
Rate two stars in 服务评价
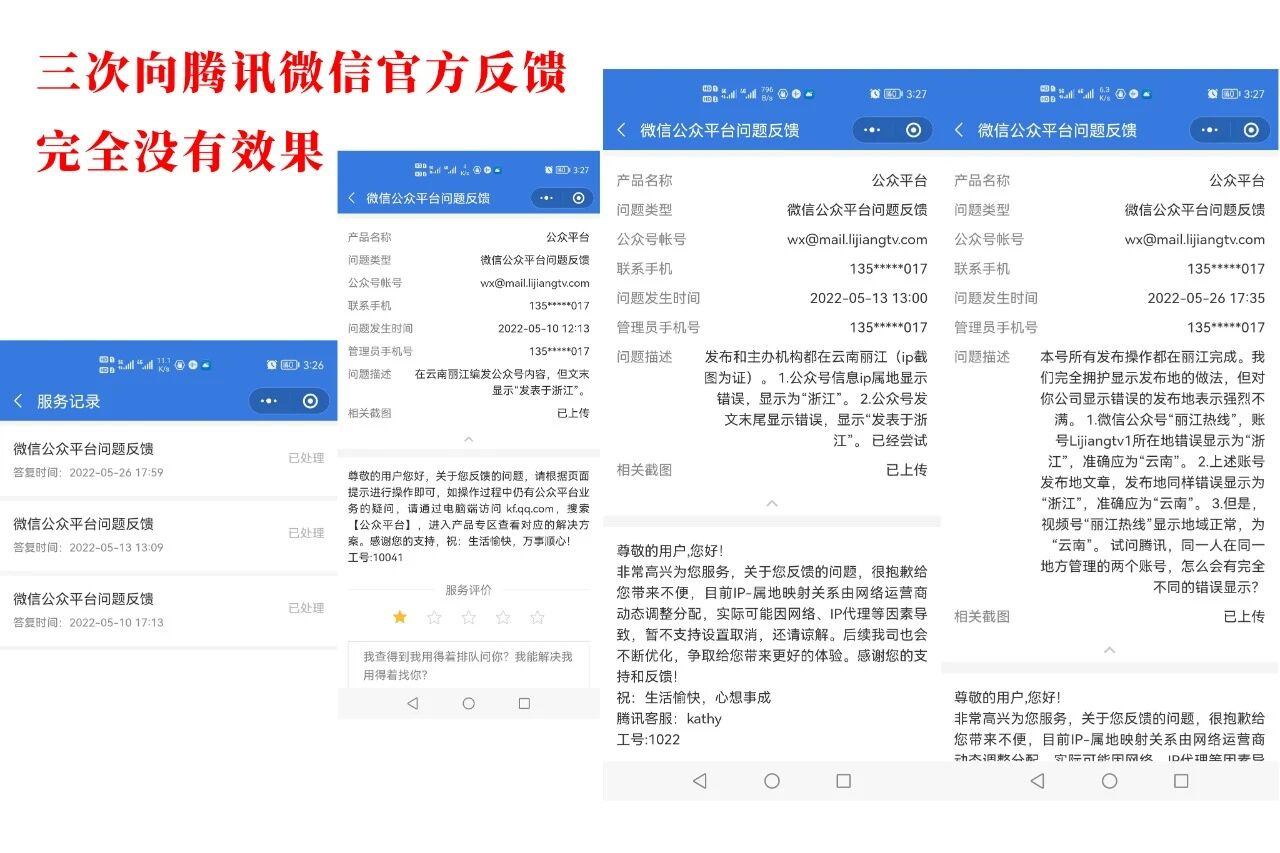(x=434, y=617)
